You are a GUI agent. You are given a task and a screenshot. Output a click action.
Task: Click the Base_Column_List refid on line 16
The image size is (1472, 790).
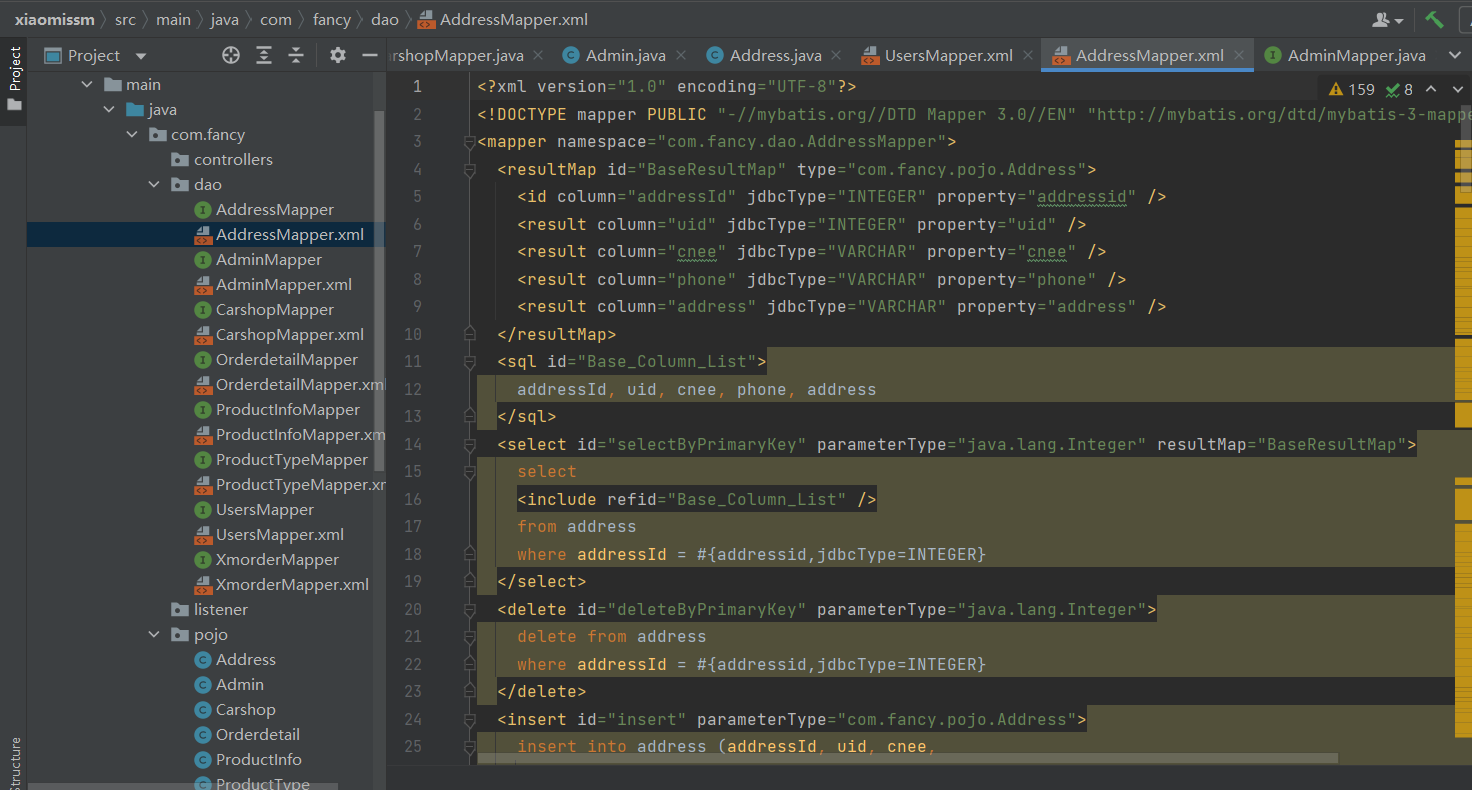762,499
